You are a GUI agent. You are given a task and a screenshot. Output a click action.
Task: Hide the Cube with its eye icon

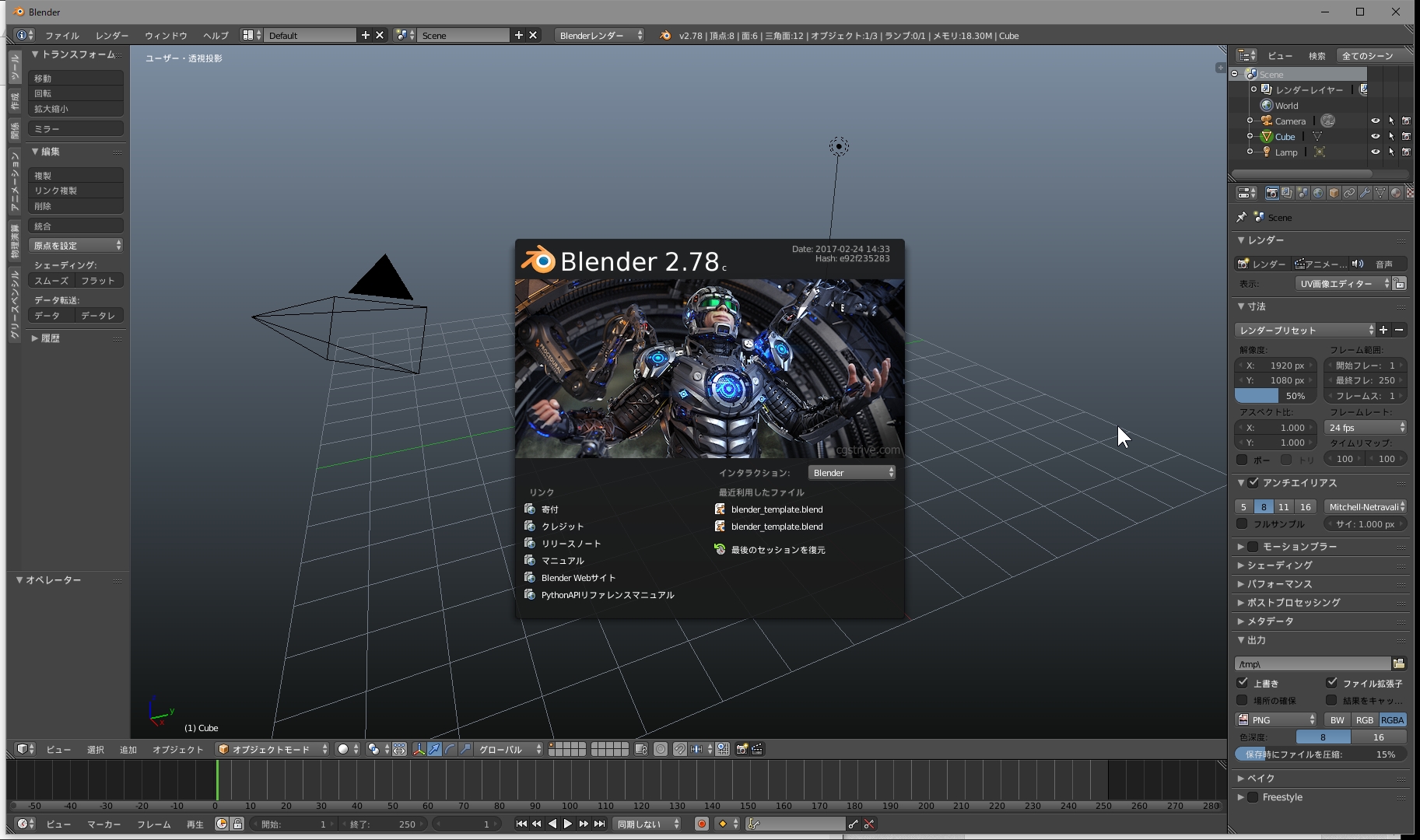(1376, 136)
